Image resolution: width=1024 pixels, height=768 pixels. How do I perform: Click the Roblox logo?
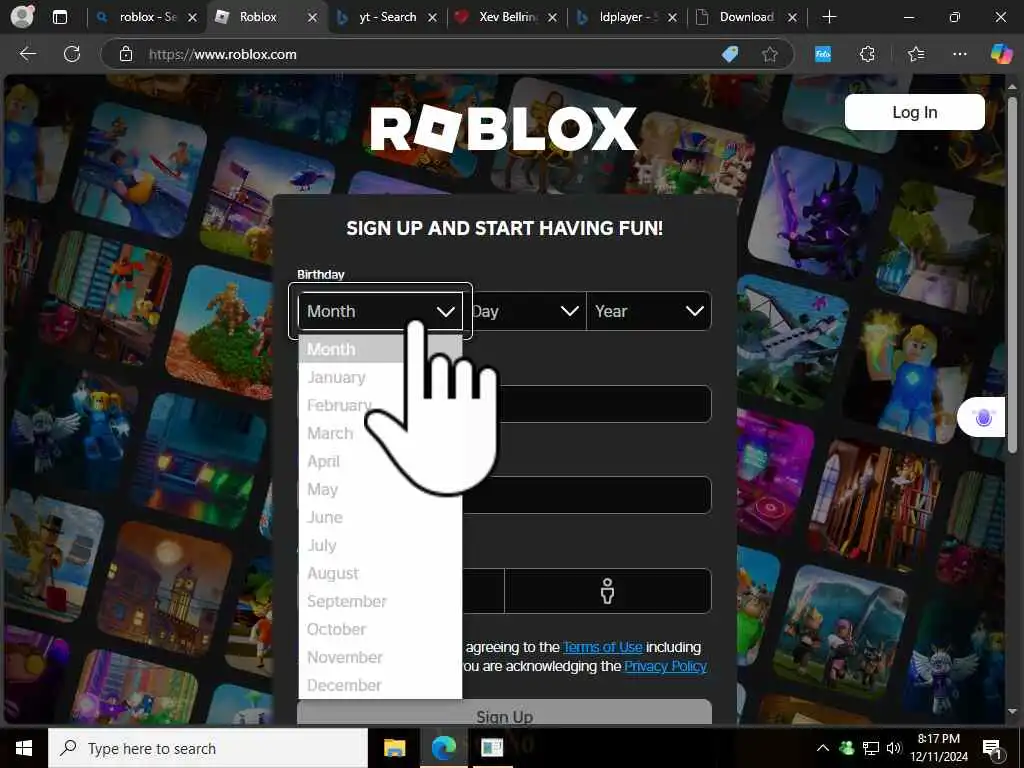(x=504, y=129)
